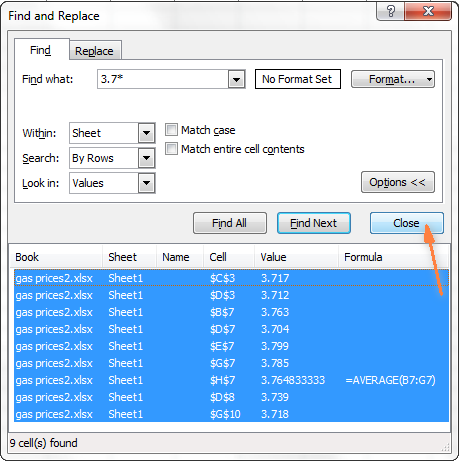
Task: Open the Search dropdown set to By Rows
Action: [x=112, y=158]
